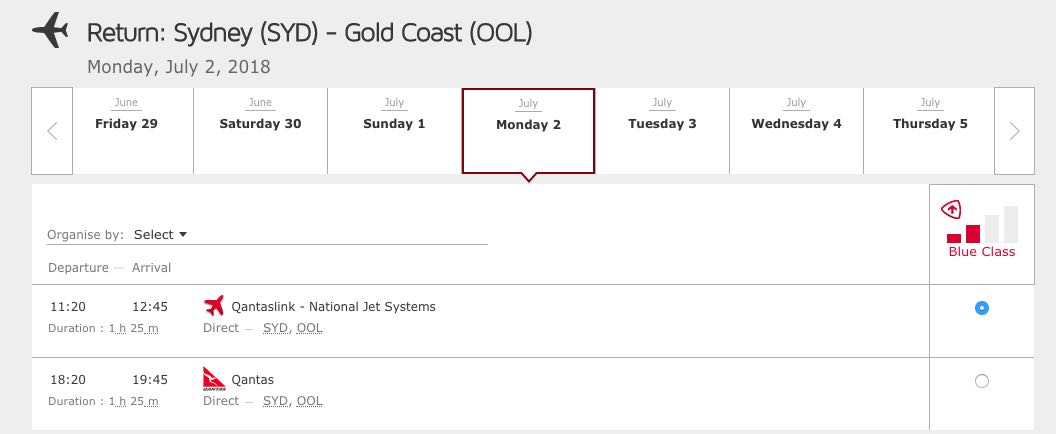
Task: Open the Organise by Select dropdown
Action: coord(160,235)
